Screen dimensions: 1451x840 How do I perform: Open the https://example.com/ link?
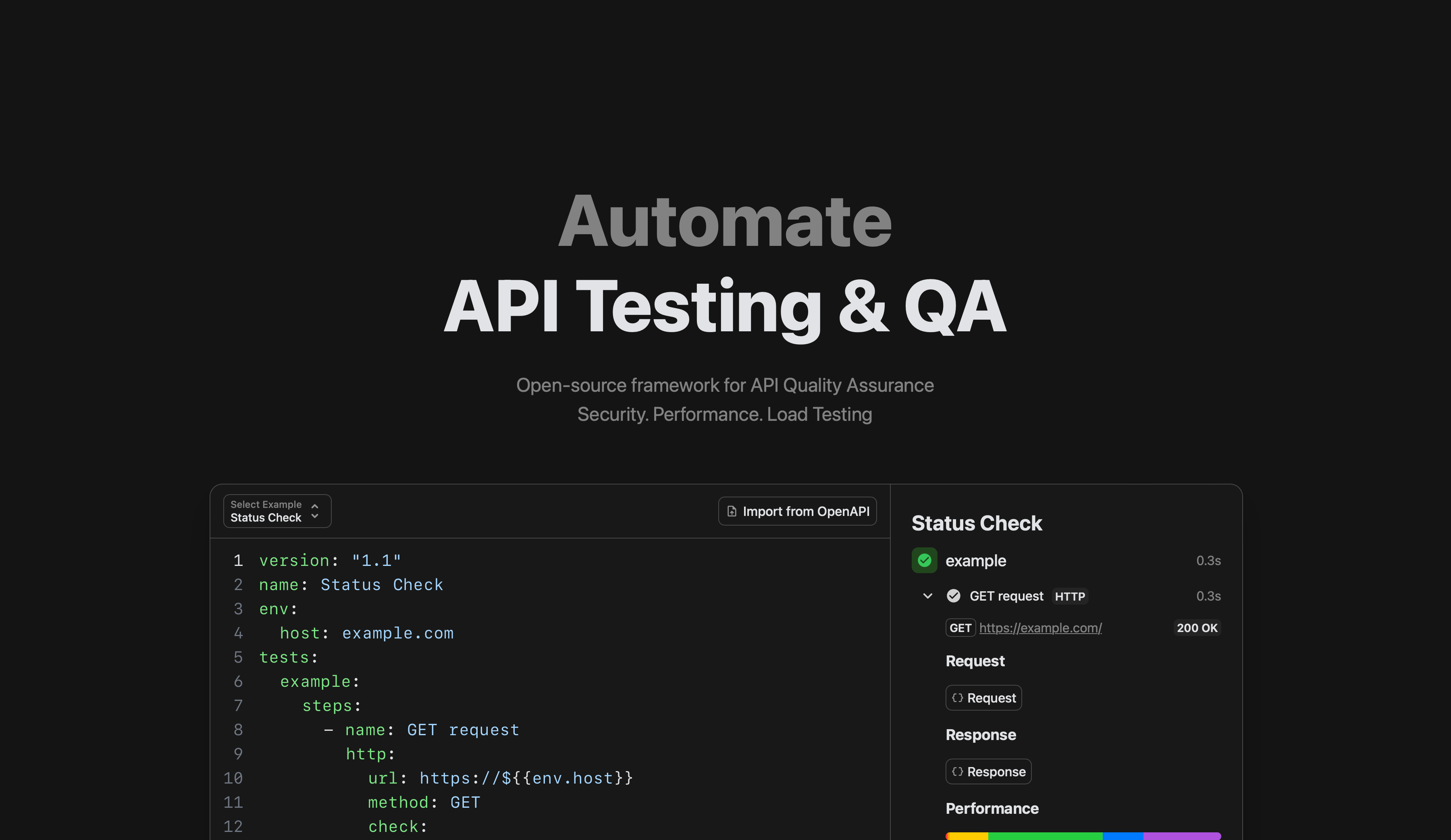tap(1040, 628)
